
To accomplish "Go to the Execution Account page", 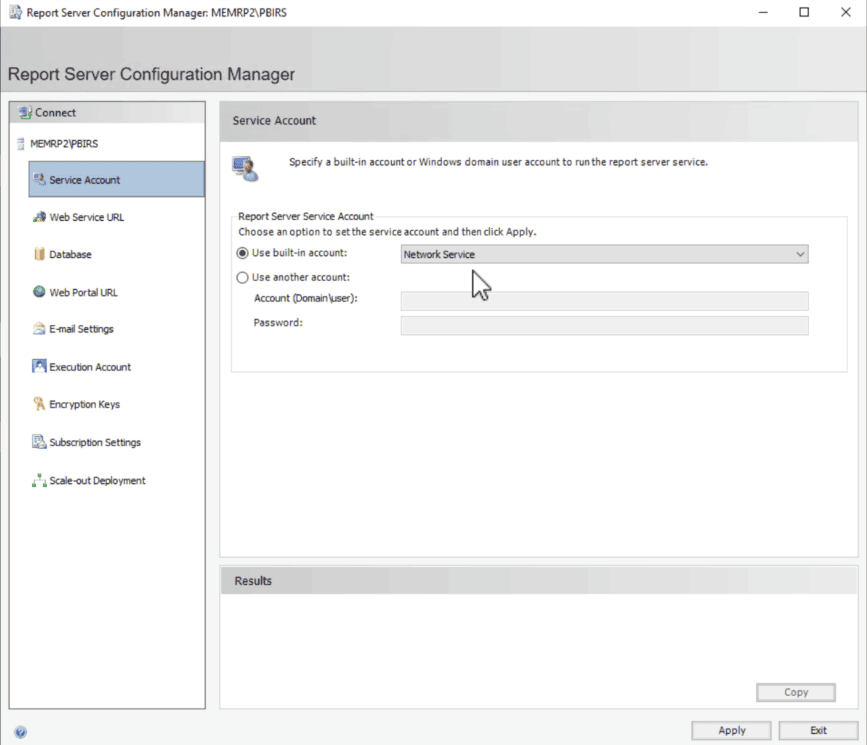I will tap(90, 367).
